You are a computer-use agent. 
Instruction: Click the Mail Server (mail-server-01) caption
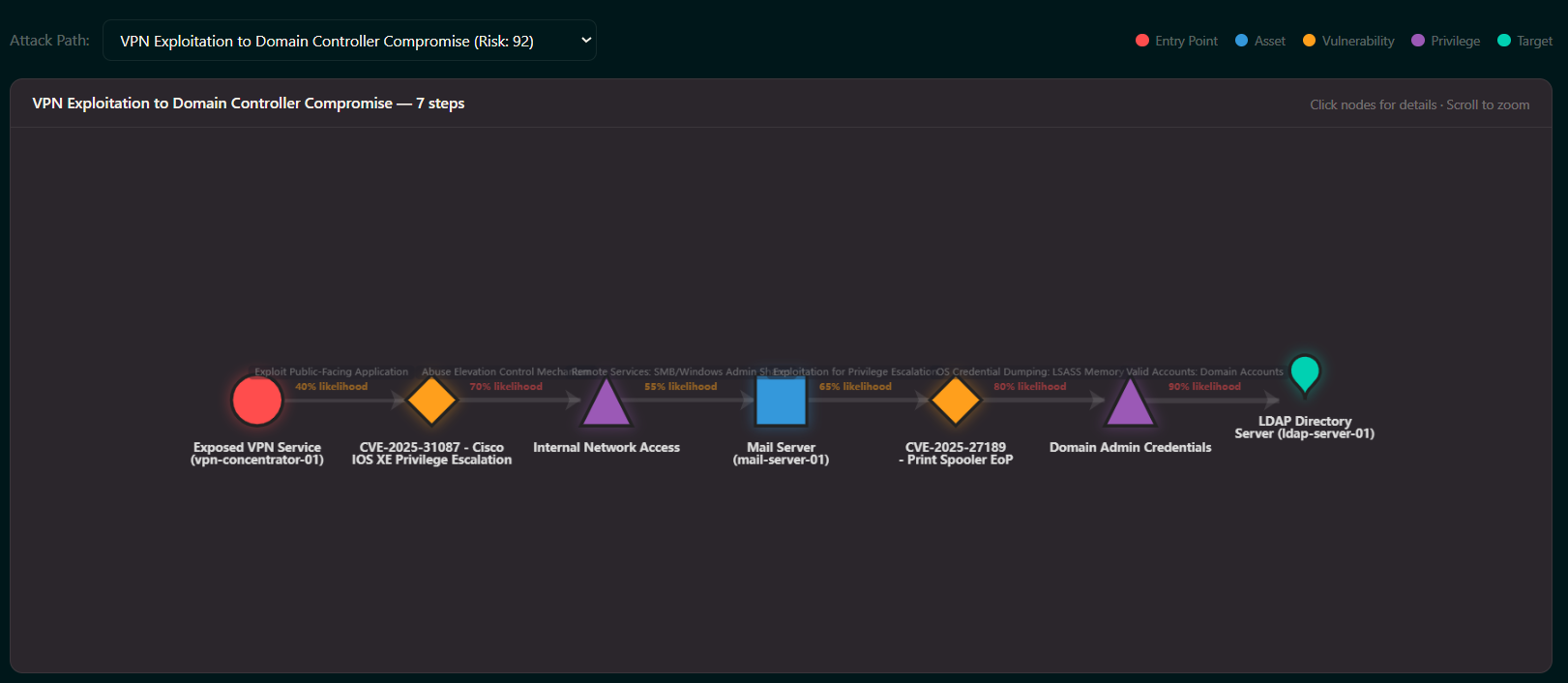(x=781, y=454)
